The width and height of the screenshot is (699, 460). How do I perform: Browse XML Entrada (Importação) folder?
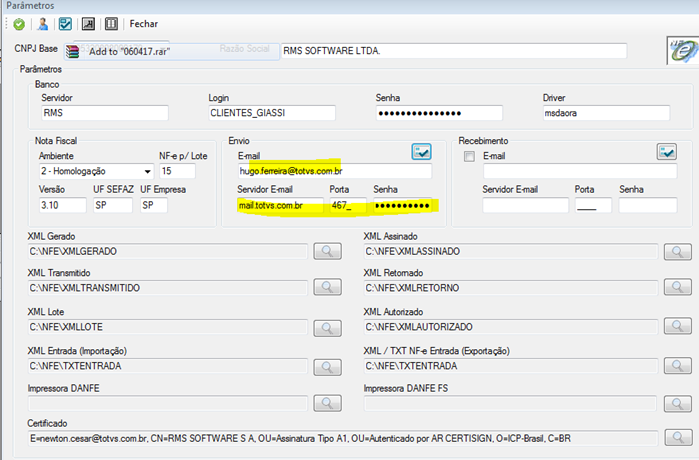(x=328, y=367)
